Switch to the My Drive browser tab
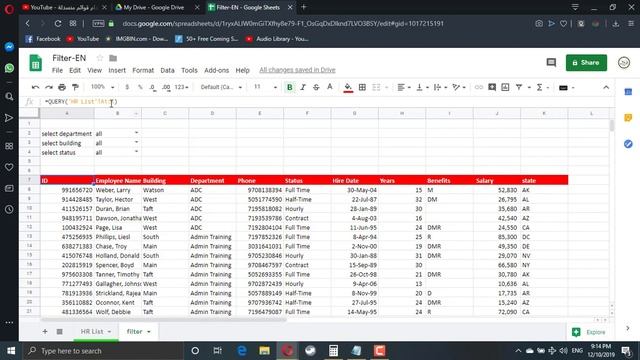Image resolution: width=640 pixels, height=360 pixels. click(154, 7)
